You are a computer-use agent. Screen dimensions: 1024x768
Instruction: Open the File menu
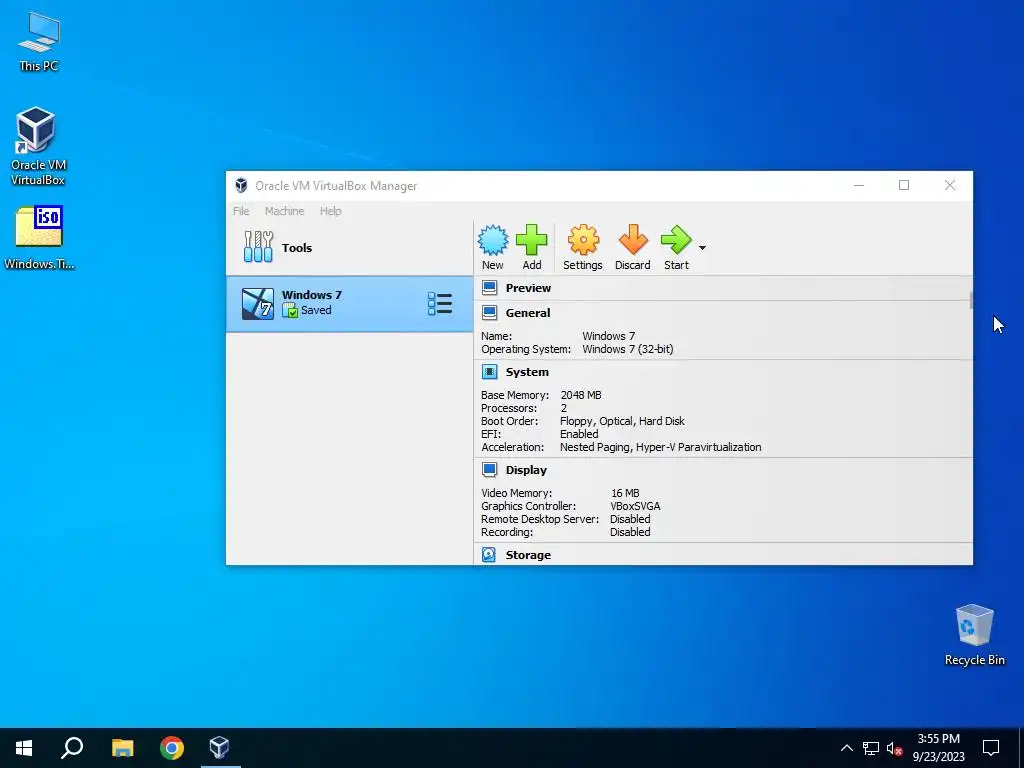tap(241, 211)
